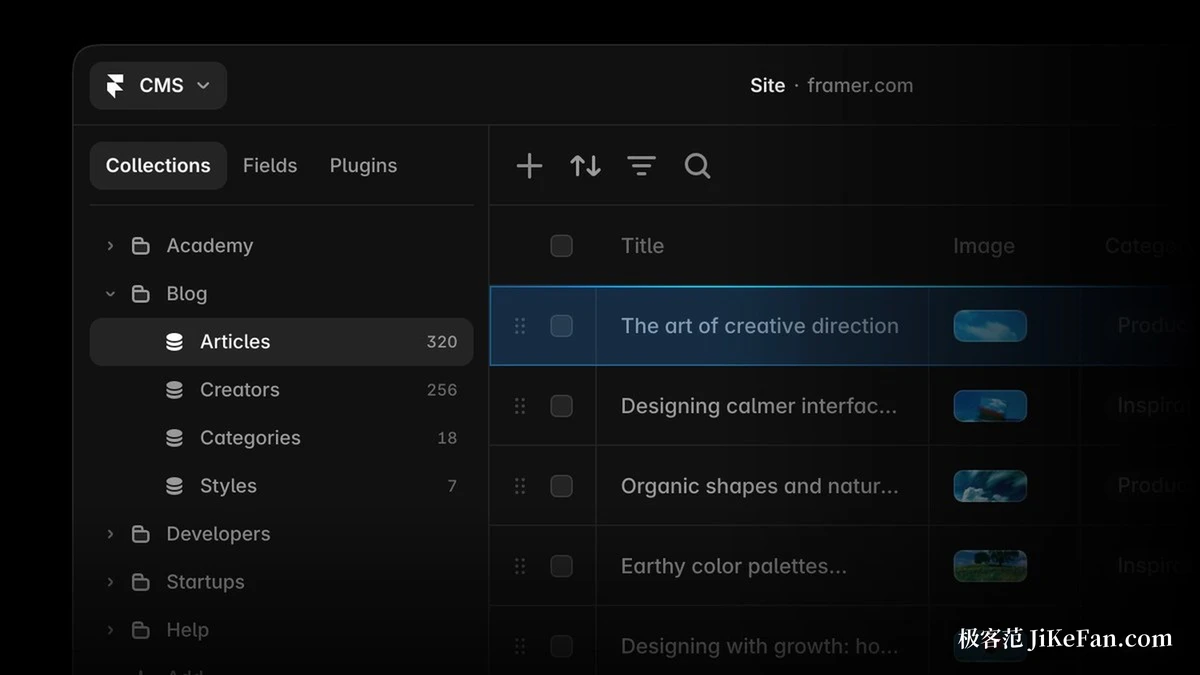Click the Articles collection database icon

point(174,342)
